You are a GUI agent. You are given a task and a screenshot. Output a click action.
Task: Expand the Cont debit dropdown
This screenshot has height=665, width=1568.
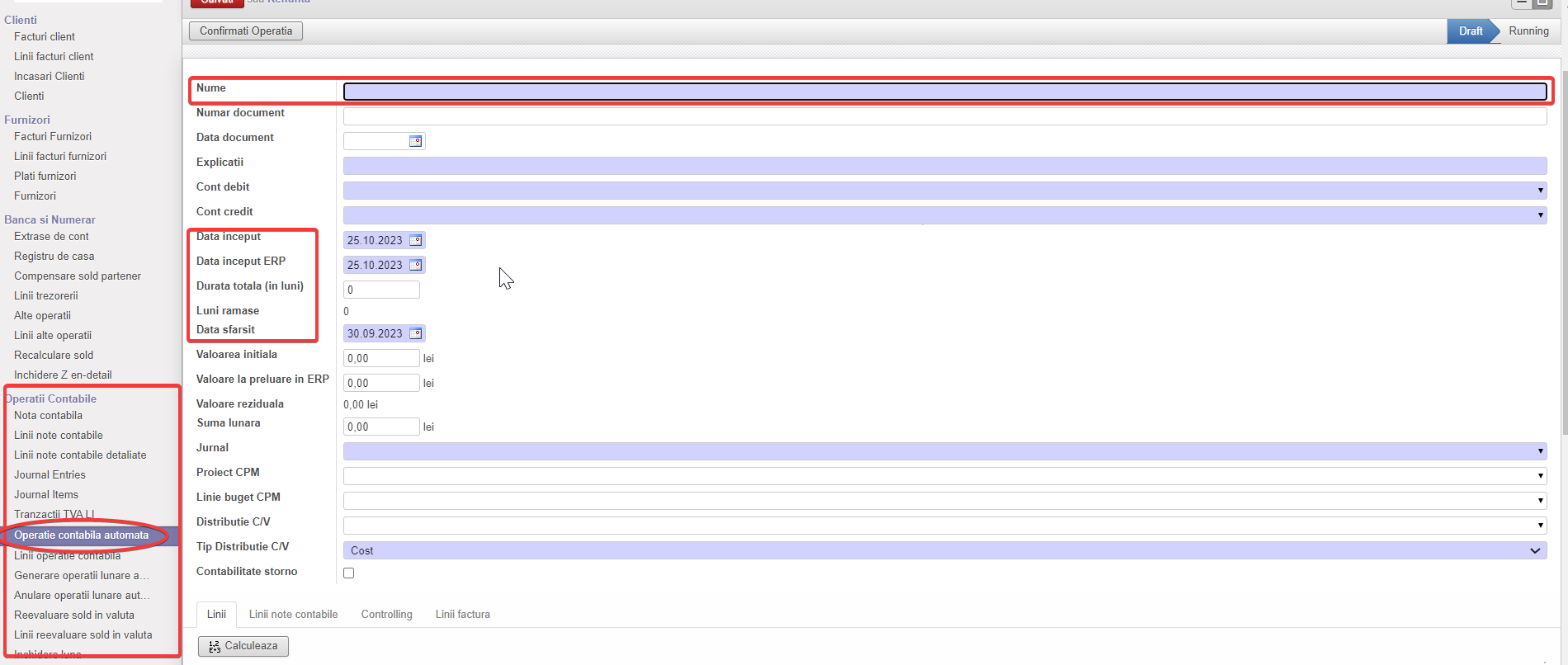[1539, 191]
